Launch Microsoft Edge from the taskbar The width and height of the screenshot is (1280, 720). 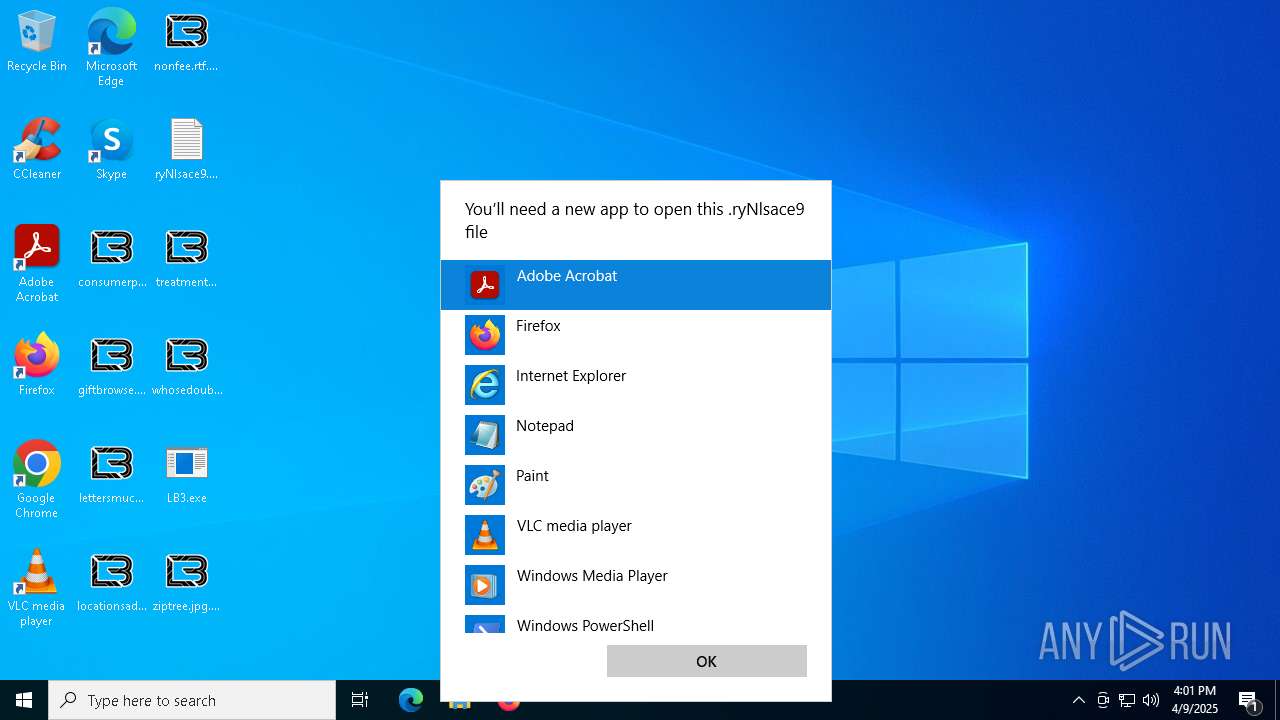click(x=411, y=700)
